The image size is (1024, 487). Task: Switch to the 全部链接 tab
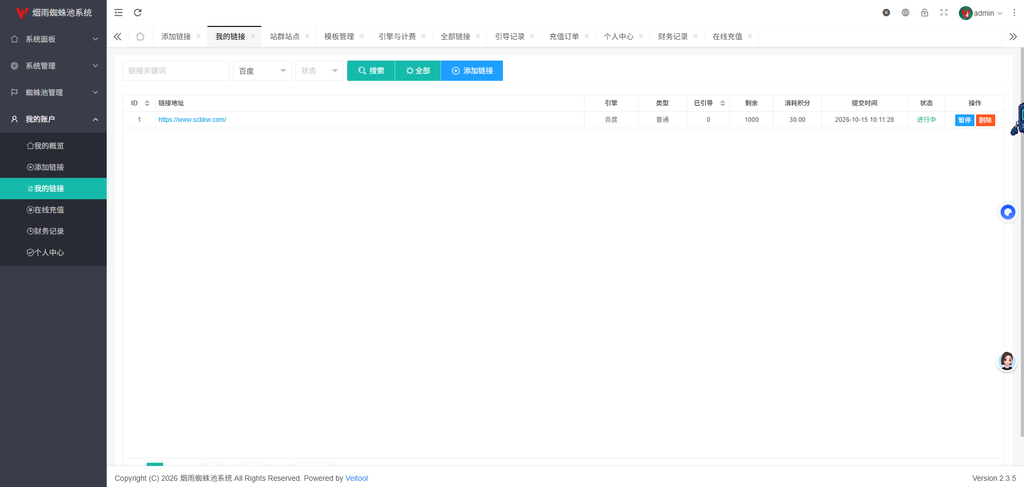tap(455, 37)
